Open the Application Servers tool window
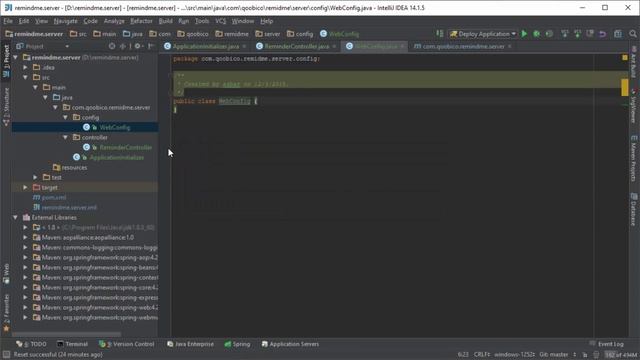 click(290, 344)
